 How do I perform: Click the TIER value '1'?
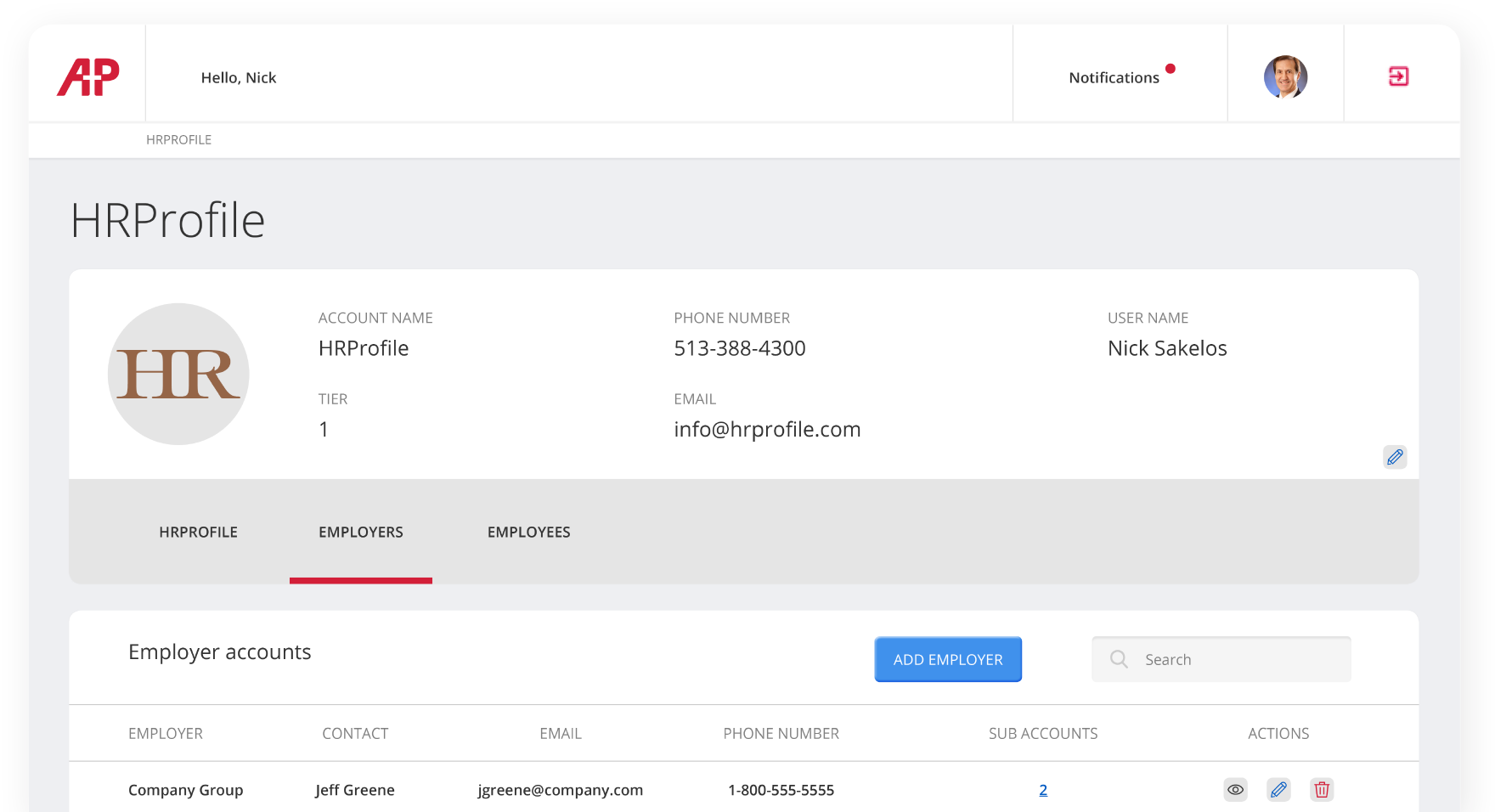pyautogui.click(x=324, y=429)
